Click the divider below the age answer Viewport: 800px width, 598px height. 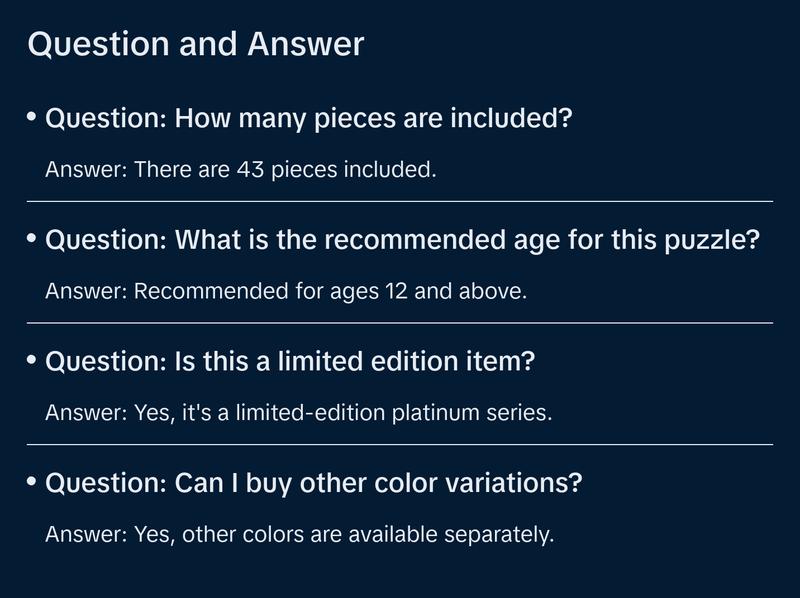tap(400, 323)
